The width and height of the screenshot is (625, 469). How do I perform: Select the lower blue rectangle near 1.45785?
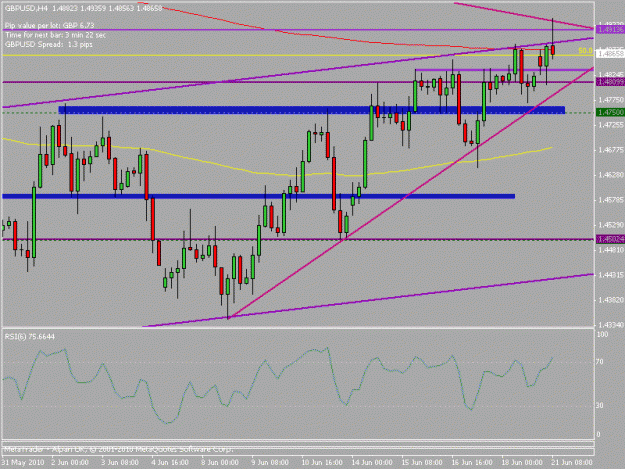[258, 196]
